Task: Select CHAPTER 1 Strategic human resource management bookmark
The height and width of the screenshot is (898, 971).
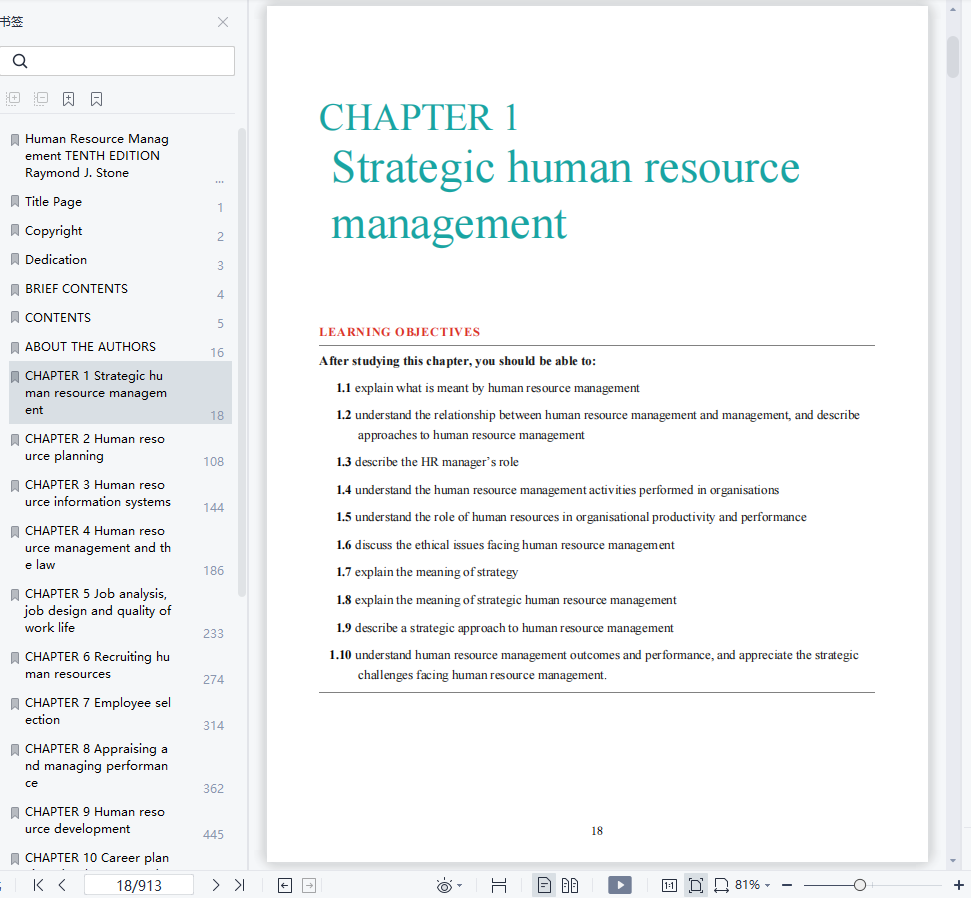Action: (120, 393)
